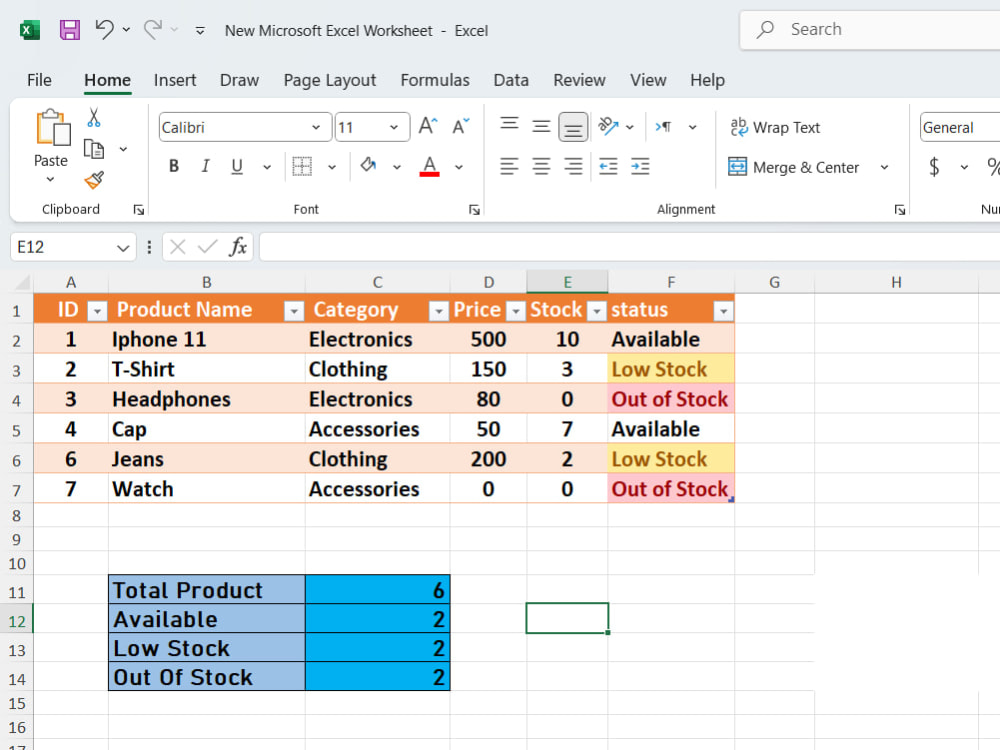Switch to Draw tab

click(x=239, y=80)
